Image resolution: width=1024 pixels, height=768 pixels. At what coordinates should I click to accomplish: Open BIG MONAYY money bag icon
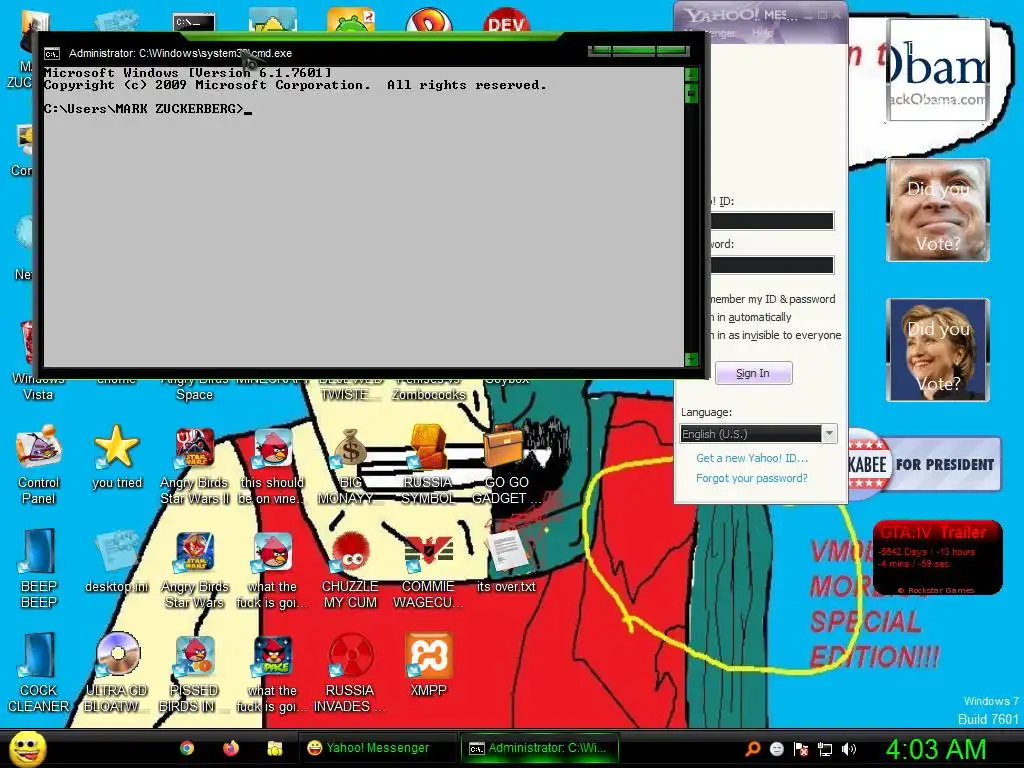350,465
